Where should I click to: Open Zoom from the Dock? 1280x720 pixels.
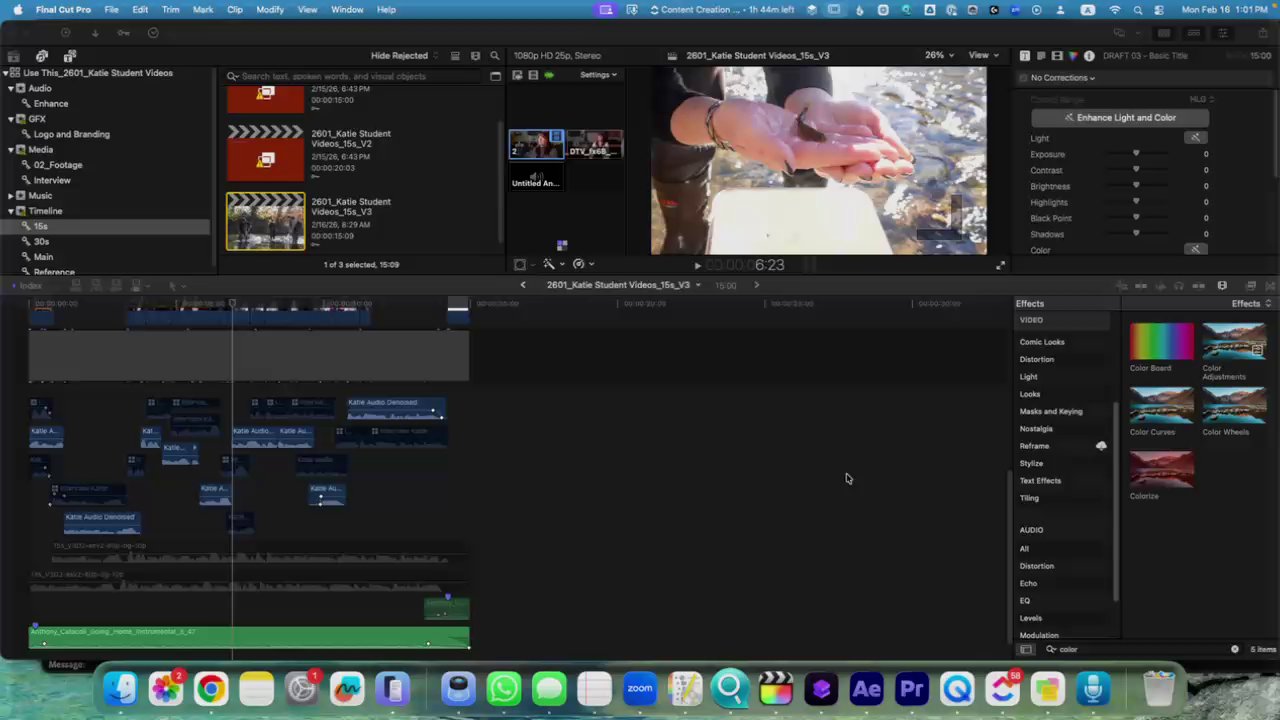639,689
